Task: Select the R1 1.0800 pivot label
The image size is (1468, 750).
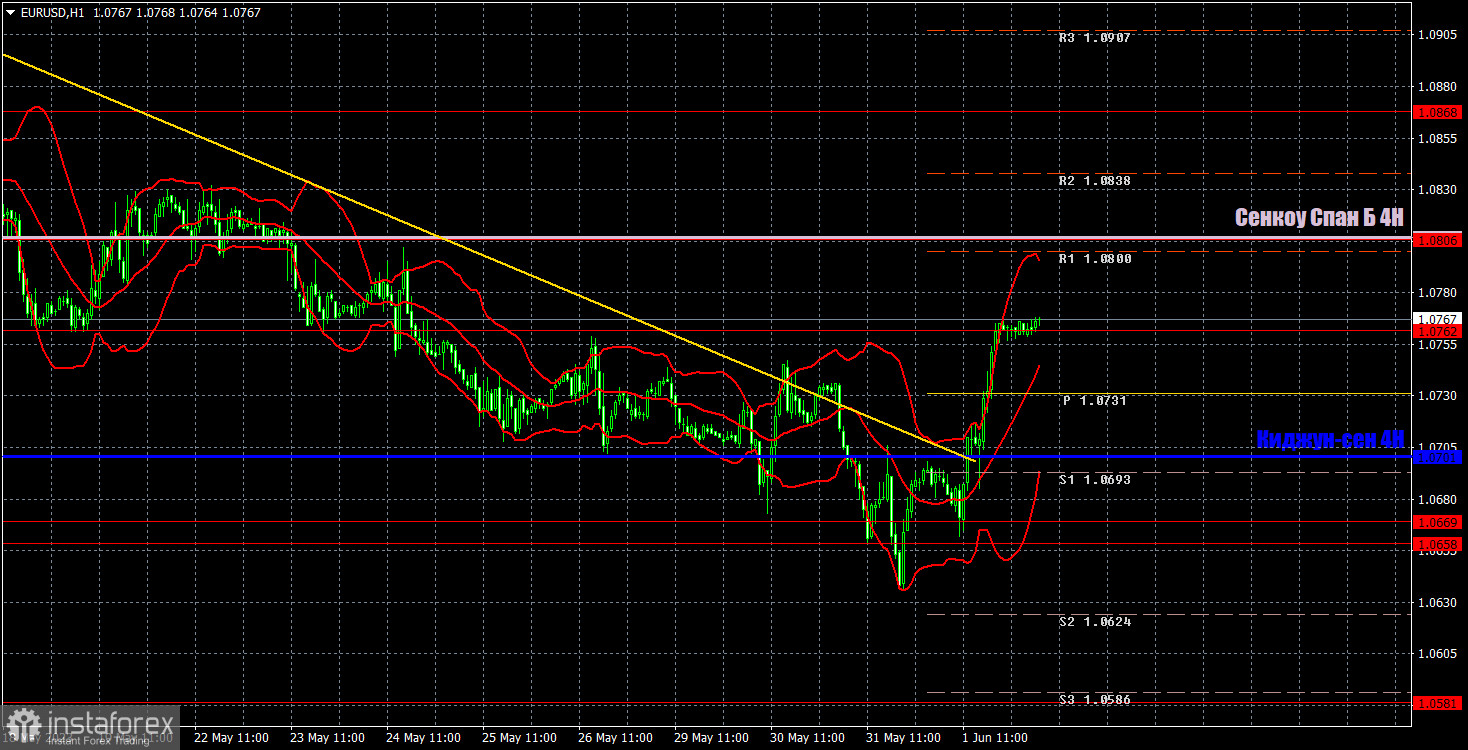Action: [x=1095, y=258]
